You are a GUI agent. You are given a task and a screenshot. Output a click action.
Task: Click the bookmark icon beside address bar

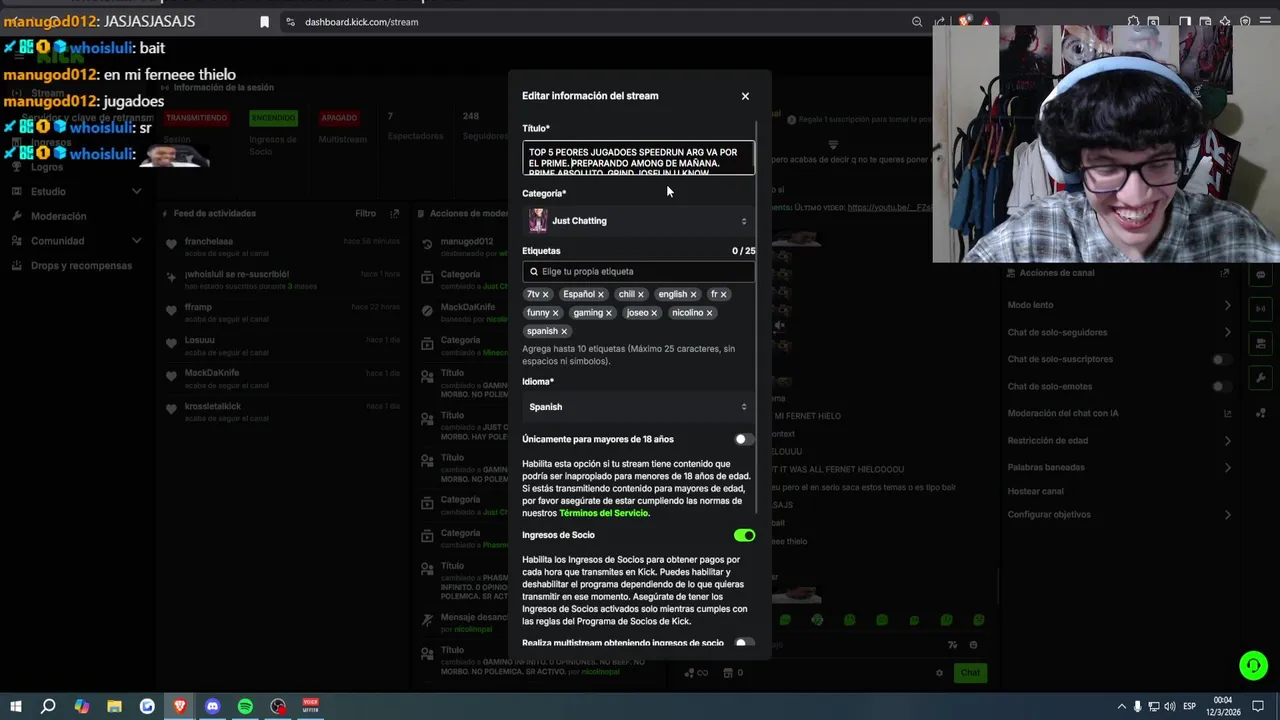point(264,22)
